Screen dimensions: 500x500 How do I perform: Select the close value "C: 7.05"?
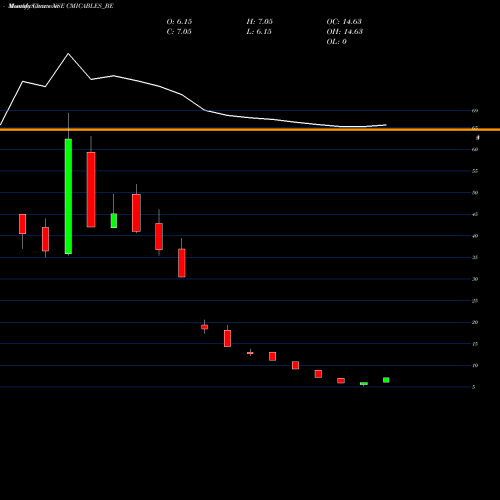(x=179, y=31)
